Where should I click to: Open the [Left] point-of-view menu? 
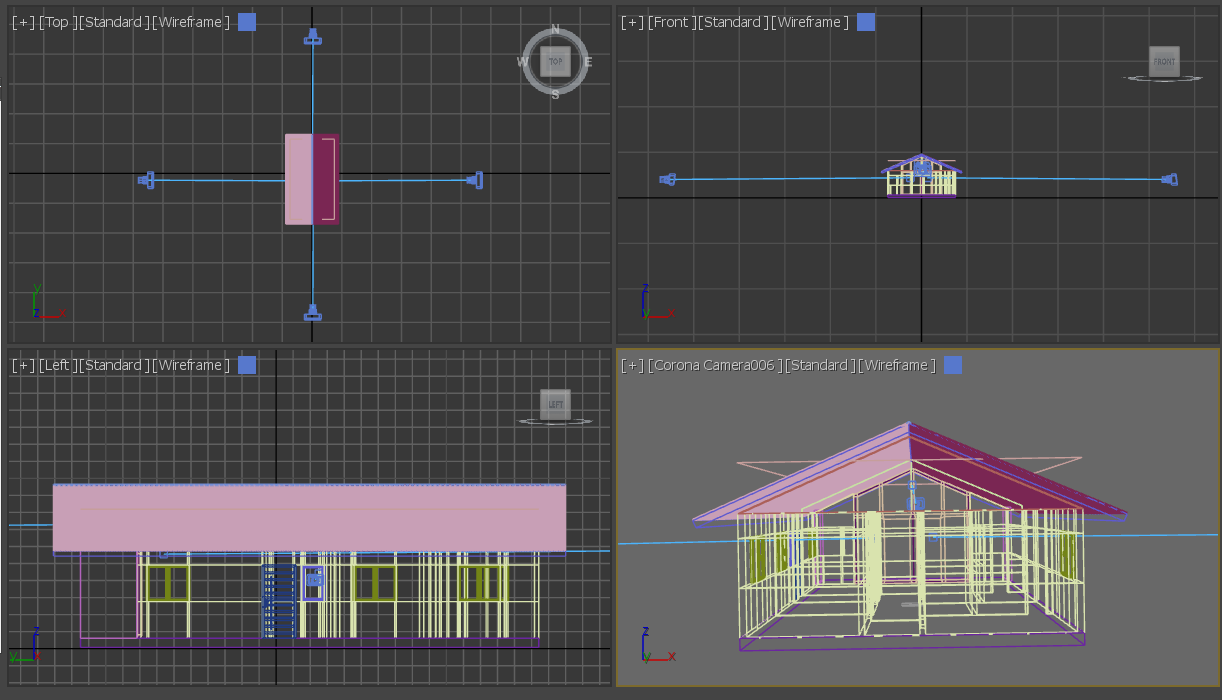57,365
